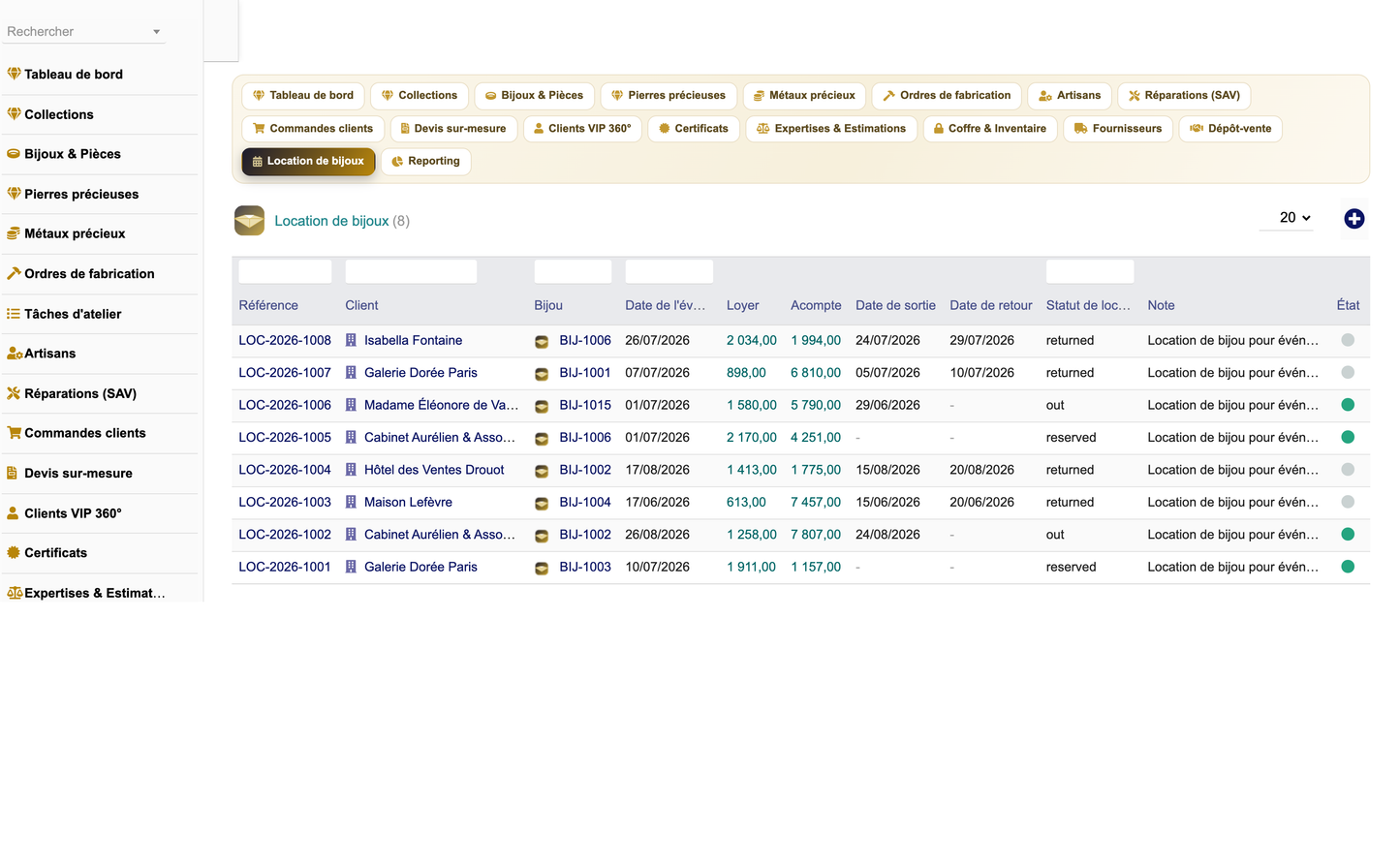Expand the Rechercher search dropdown arrow
The height and width of the screenshot is (866, 1400).
point(156,32)
